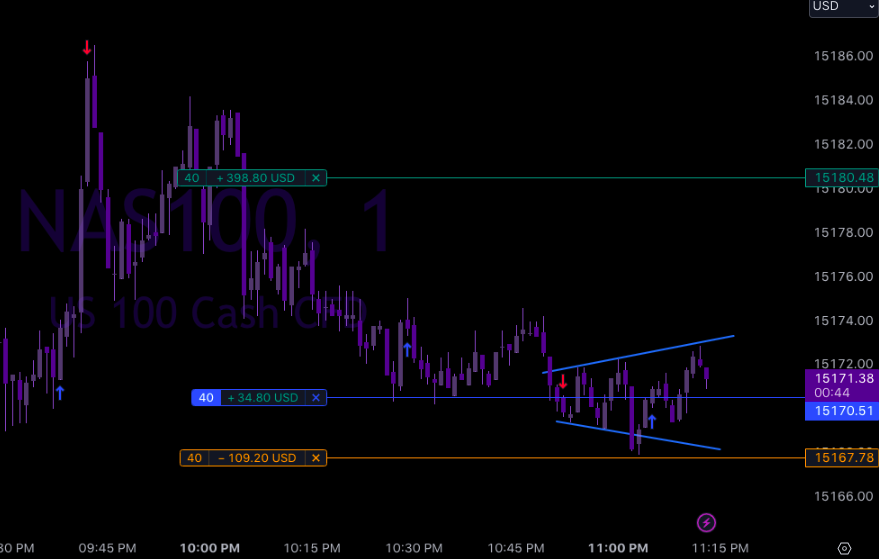Click the 15180.48 take profit price tag
Viewport: 879px width, 559px height.
coord(842,178)
